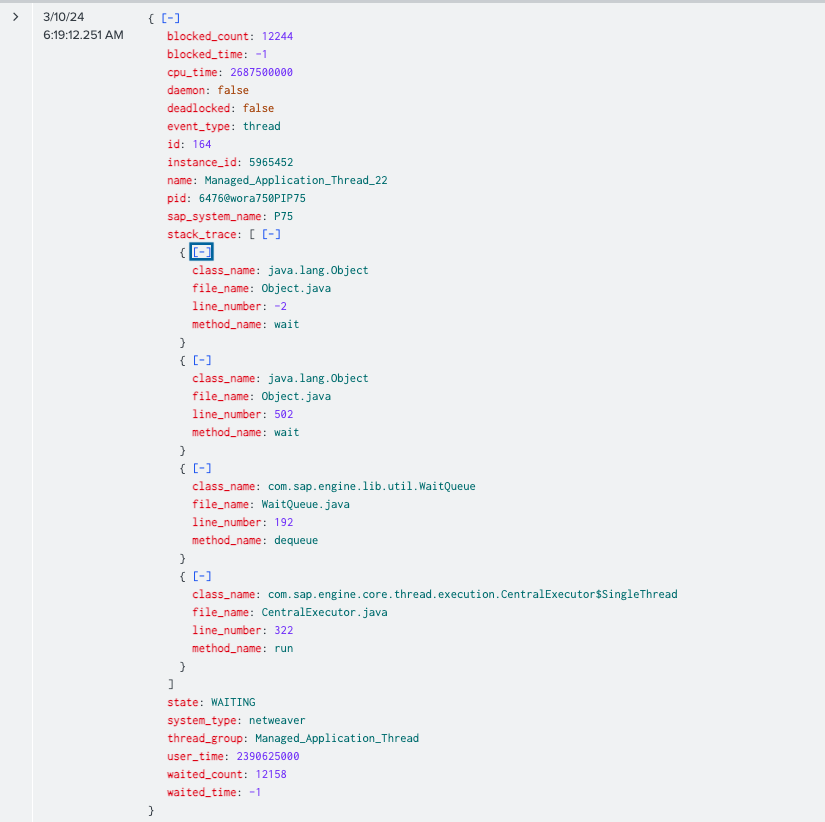Image resolution: width=825 pixels, height=822 pixels.
Task: Collapse the WaitQueue.java stack frame
Action: (201, 468)
